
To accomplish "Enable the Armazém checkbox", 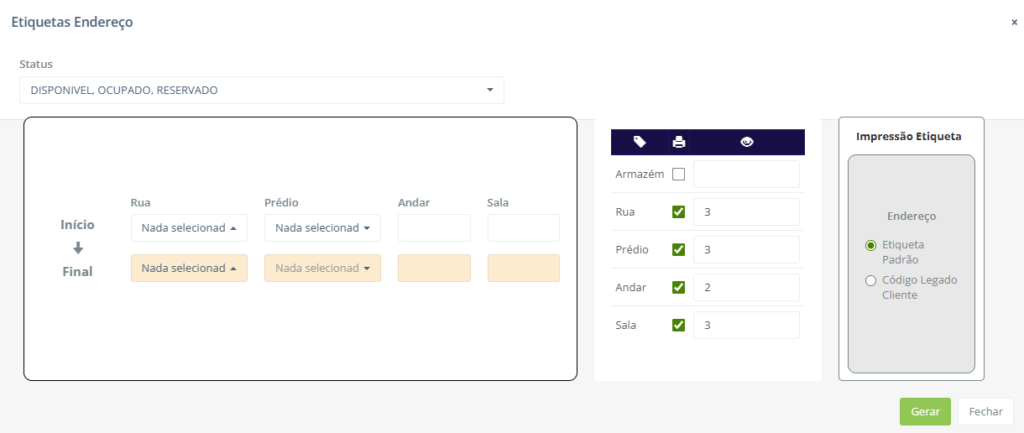I will coord(679,174).
